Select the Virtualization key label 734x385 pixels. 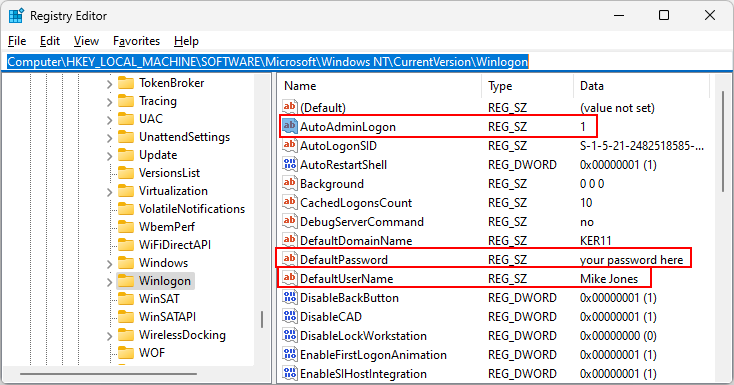click(x=173, y=191)
